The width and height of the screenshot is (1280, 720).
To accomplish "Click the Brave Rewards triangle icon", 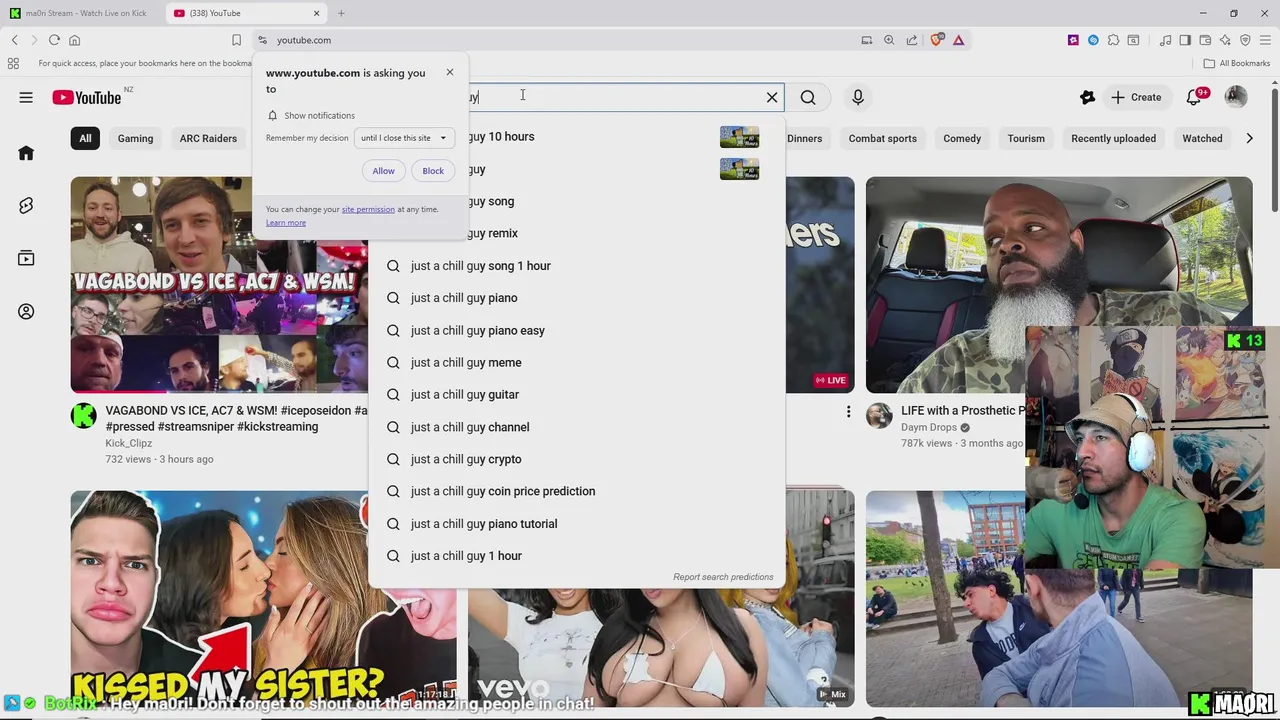I will point(958,40).
